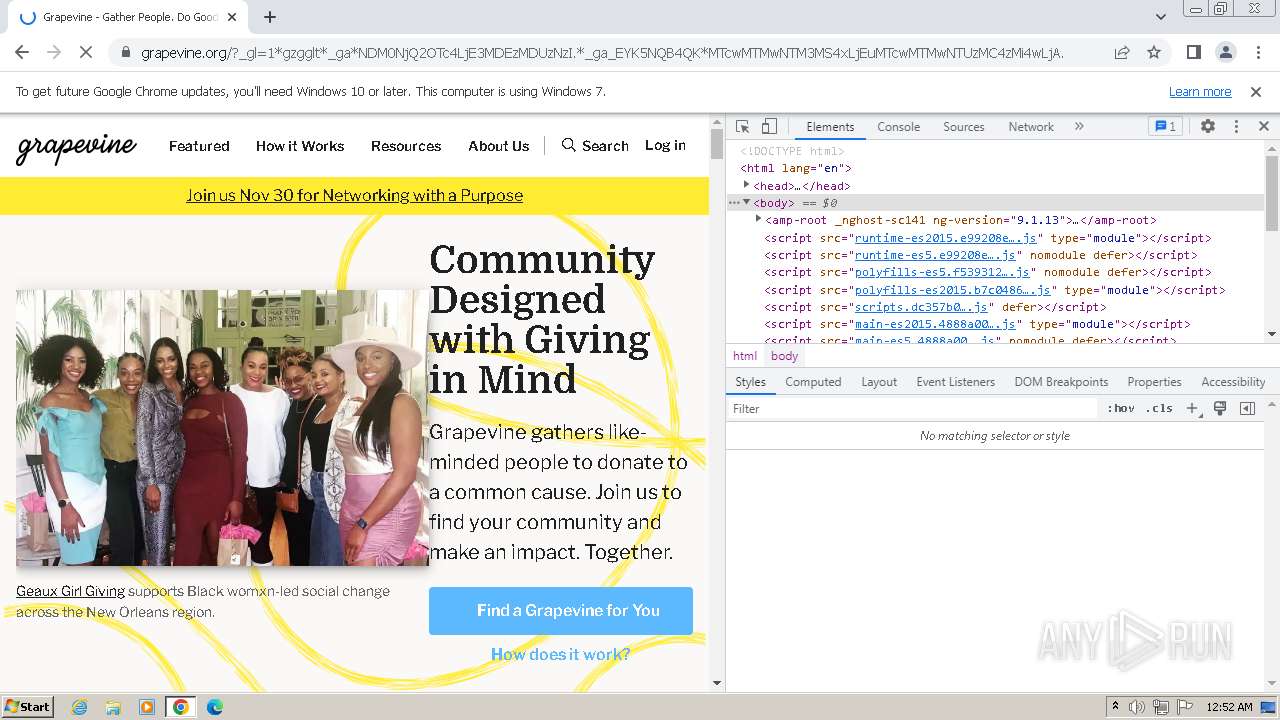Open scripts.dc357b0 script source link
The width and height of the screenshot is (1280, 720).
[920, 307]
